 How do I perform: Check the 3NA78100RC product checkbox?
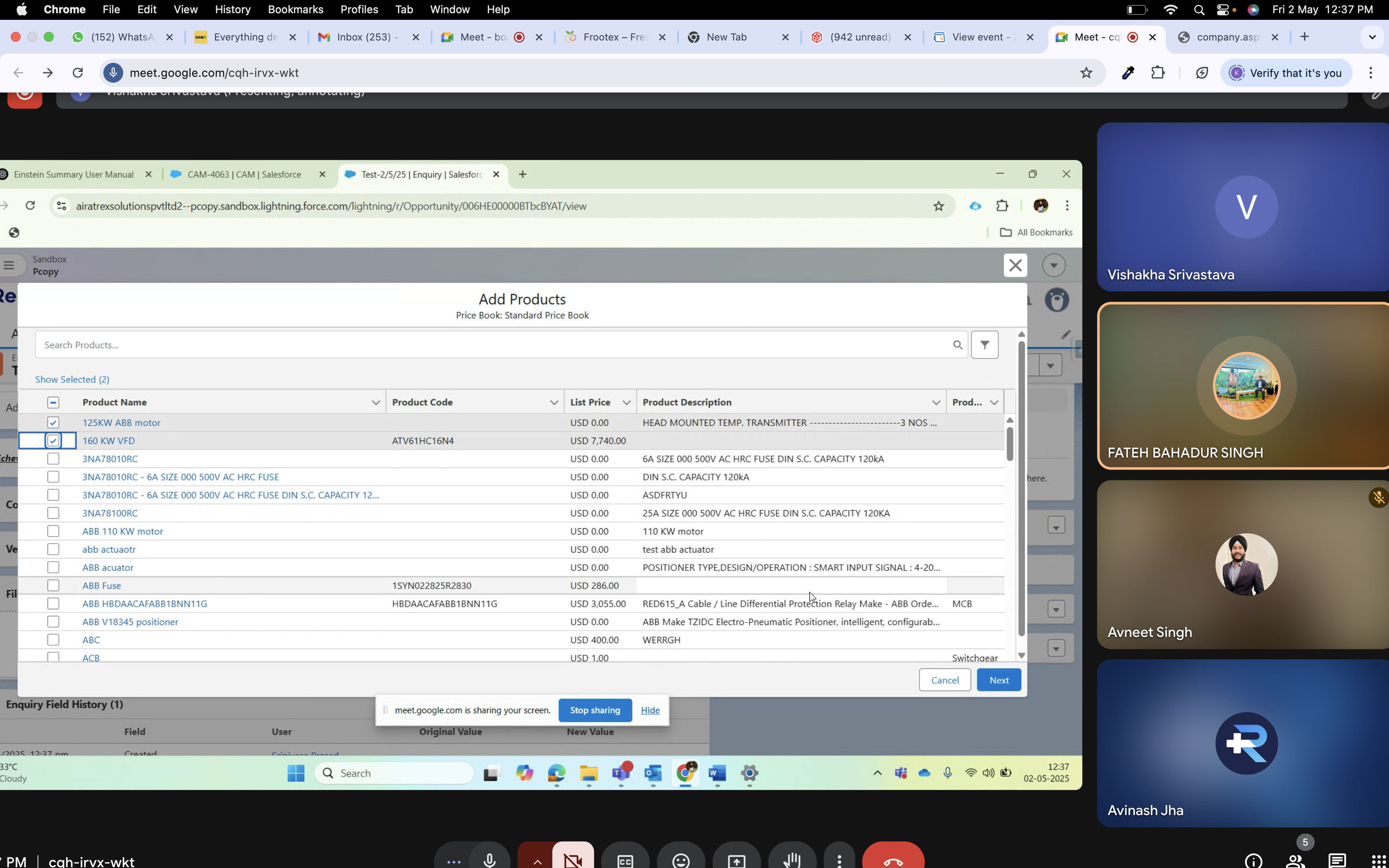(x=53, y=513)
